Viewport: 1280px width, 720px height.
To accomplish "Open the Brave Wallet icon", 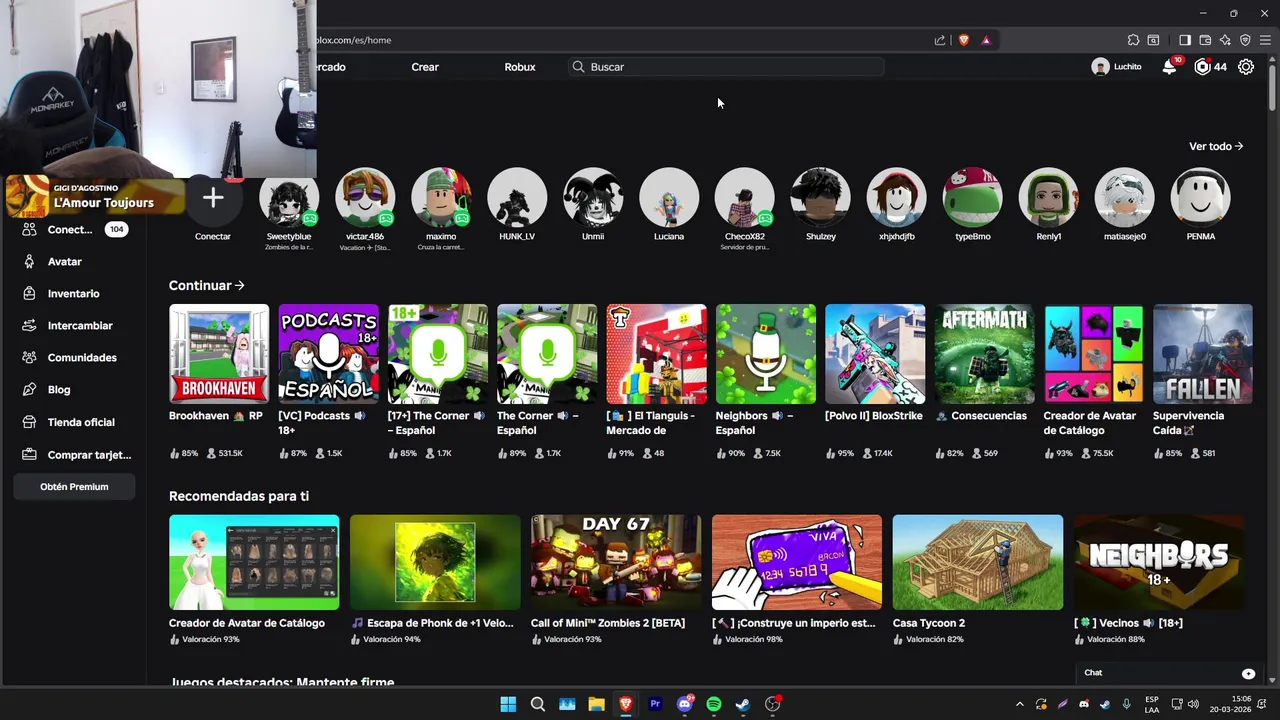I will coord(1205,40).
